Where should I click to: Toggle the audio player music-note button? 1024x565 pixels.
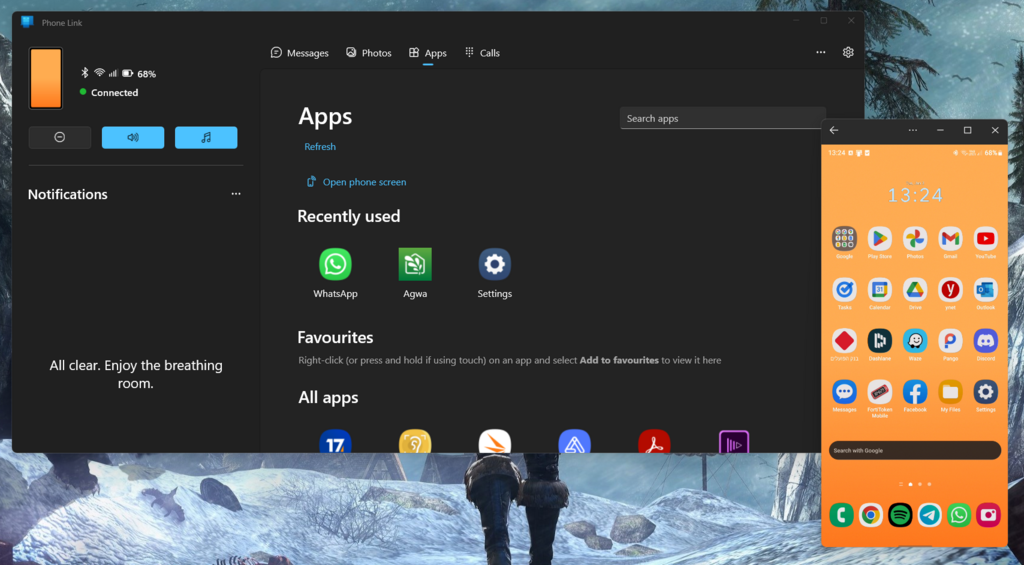(x=206, y=137)
